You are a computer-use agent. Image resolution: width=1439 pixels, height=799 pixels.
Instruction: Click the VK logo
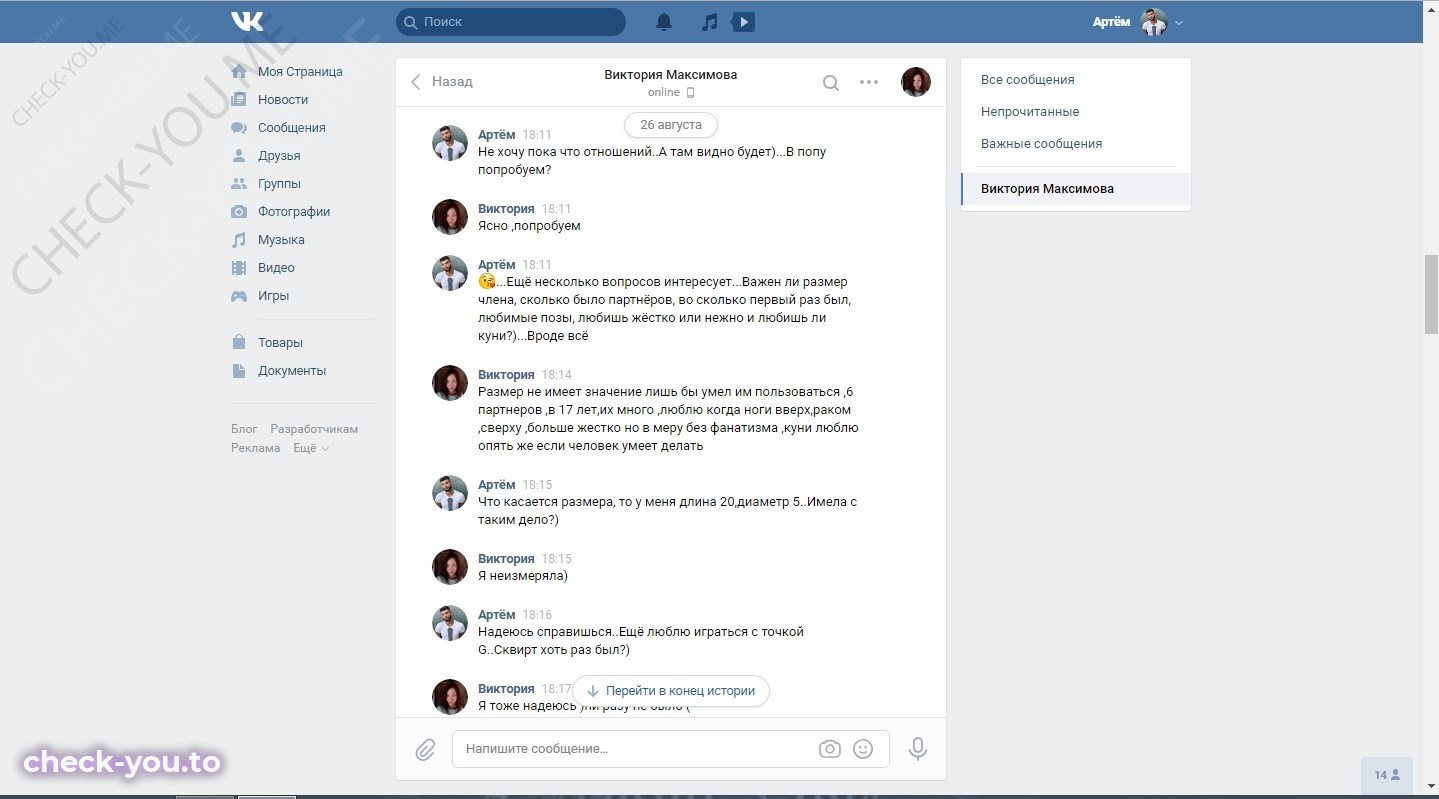coord(247,21)
